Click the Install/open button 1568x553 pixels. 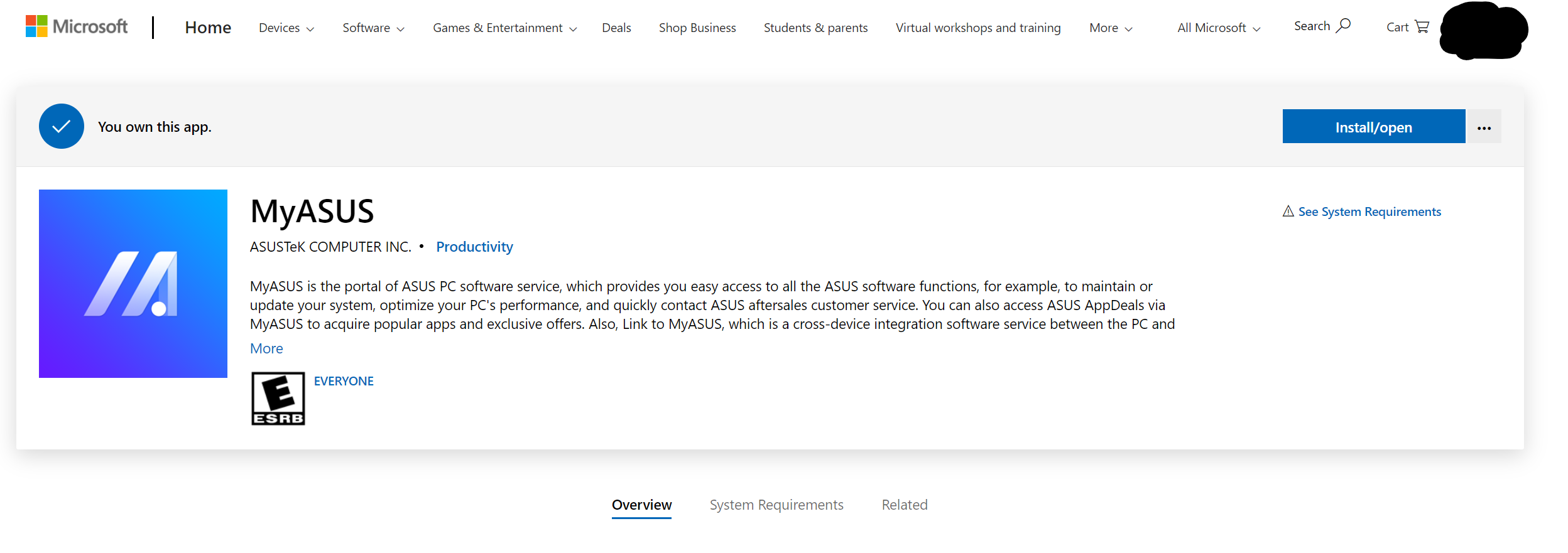click(1374, 127)
